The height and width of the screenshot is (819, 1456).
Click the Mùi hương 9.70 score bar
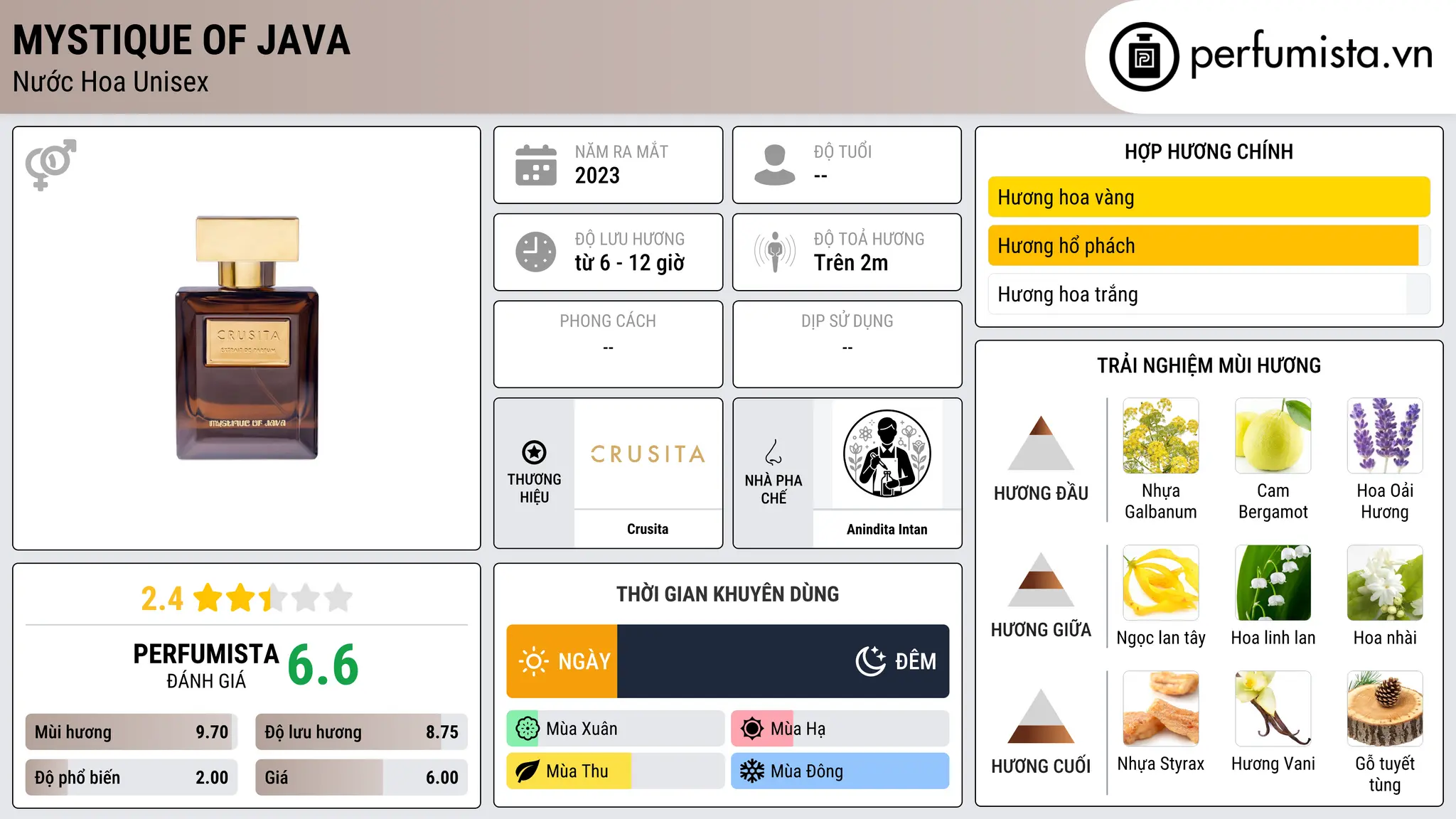click(132, 732)
